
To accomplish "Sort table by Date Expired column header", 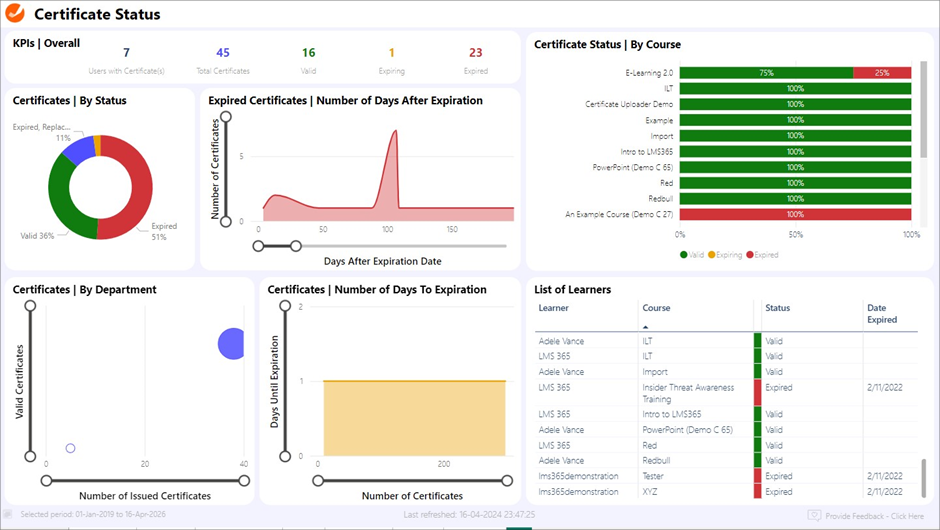I will click(881, 313).
